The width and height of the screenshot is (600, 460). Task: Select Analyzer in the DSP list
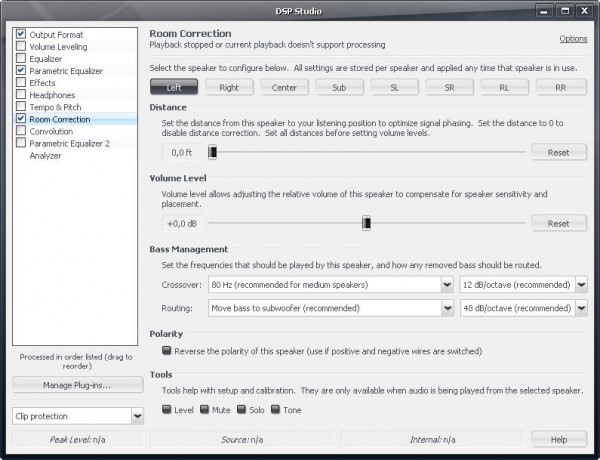coord(45,156)
